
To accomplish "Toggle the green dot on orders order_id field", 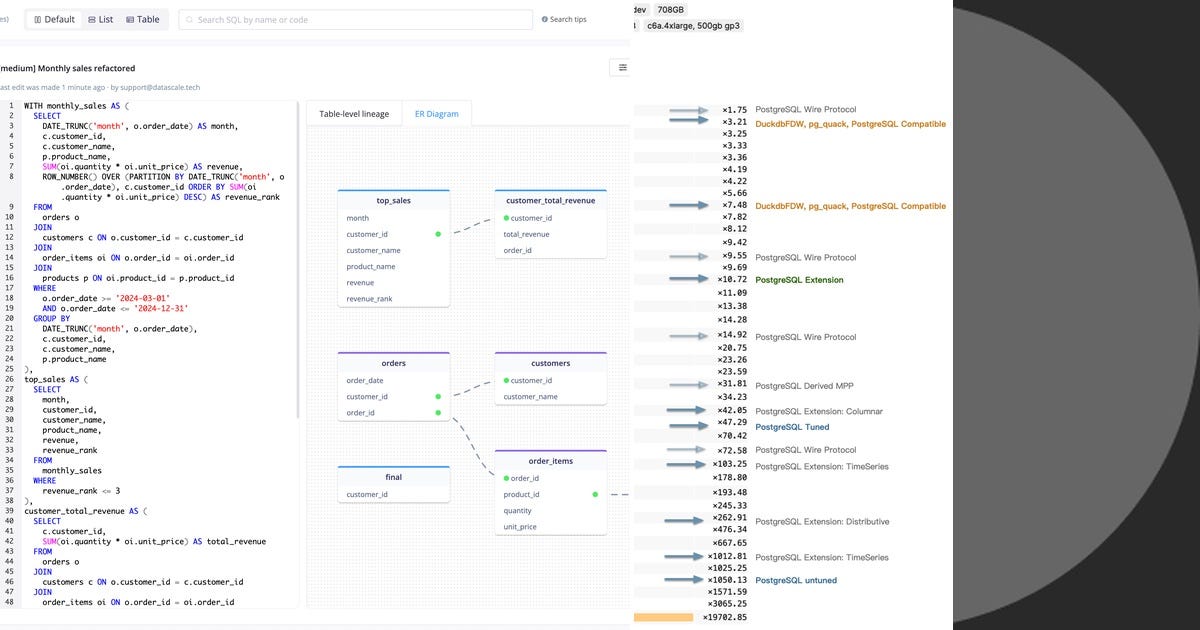I will coord(437,412).
